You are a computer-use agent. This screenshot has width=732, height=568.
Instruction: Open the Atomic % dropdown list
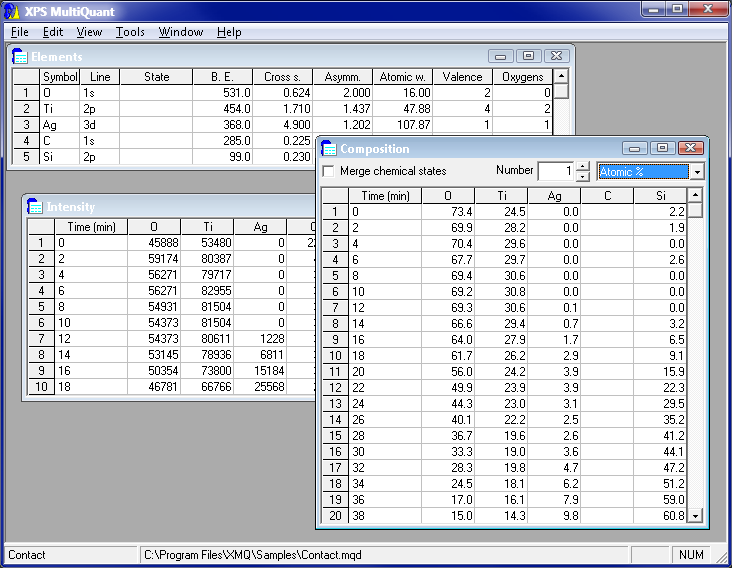click(697, 172)
